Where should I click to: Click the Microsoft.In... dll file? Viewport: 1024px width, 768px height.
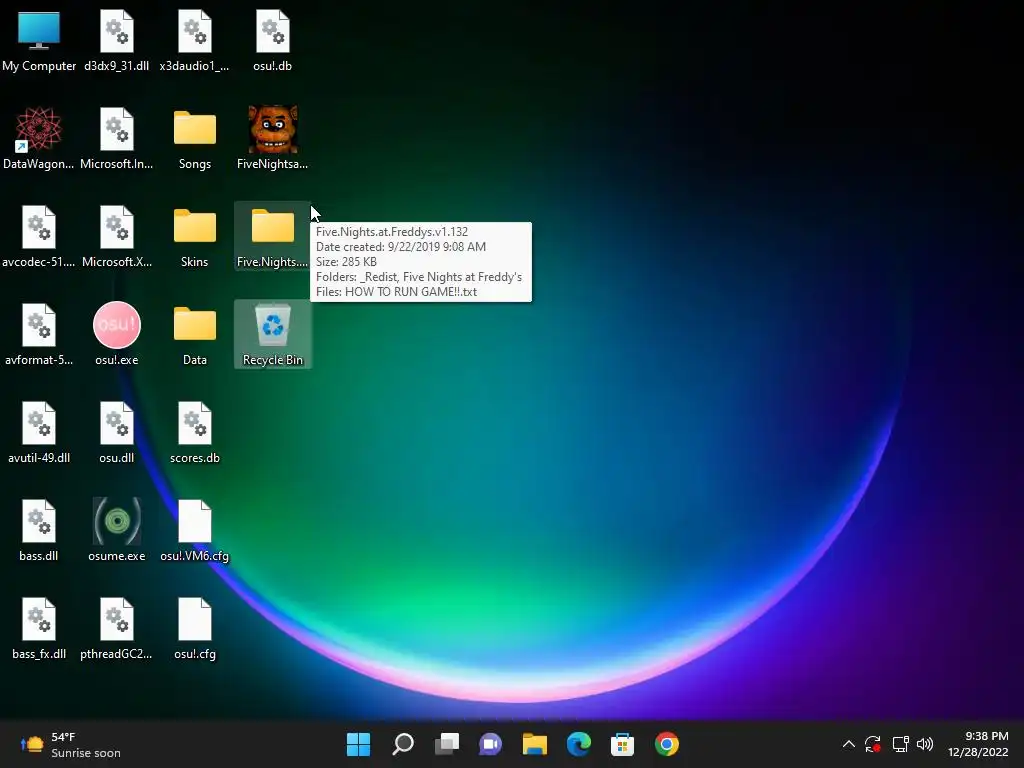click(x=116, y=138)
